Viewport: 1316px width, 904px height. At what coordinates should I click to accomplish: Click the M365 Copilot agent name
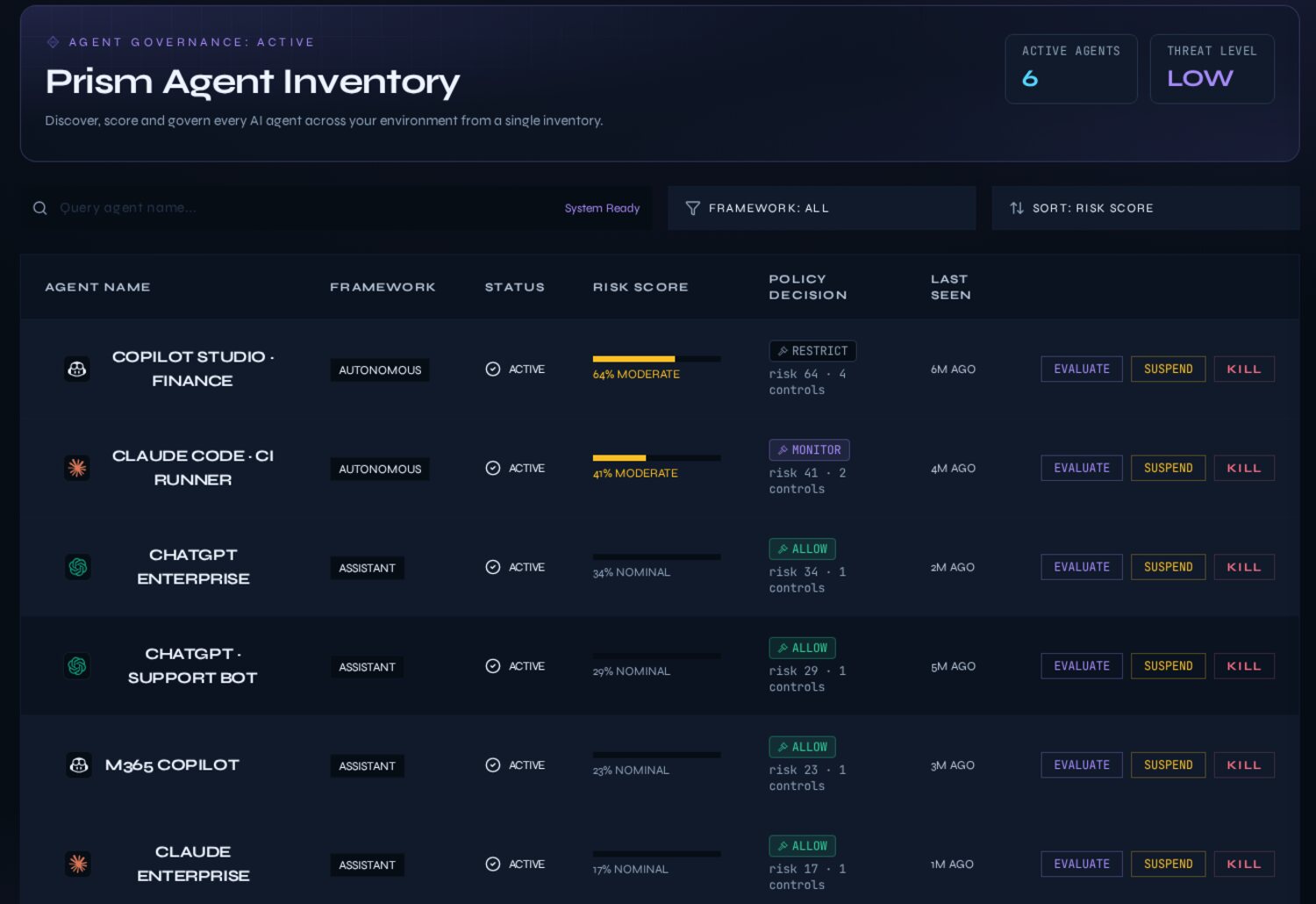click(x=172, y=765)
